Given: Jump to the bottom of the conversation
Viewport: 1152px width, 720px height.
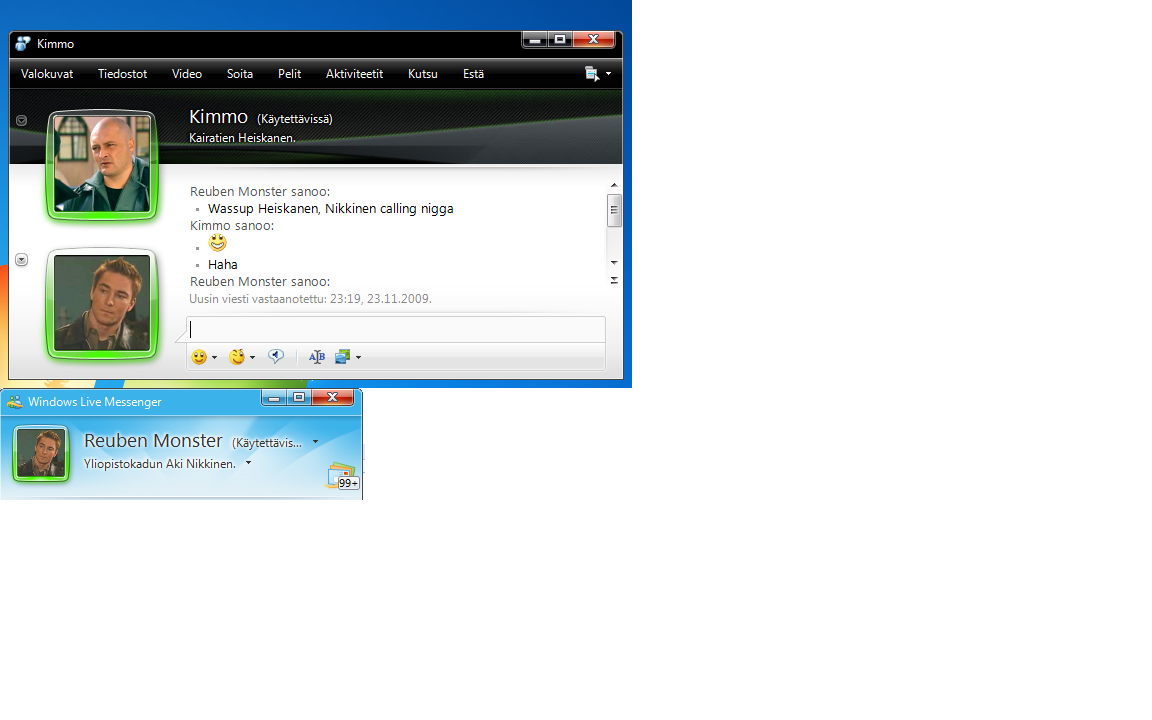Looking at the screenshot, I should (x=614, y=280).
